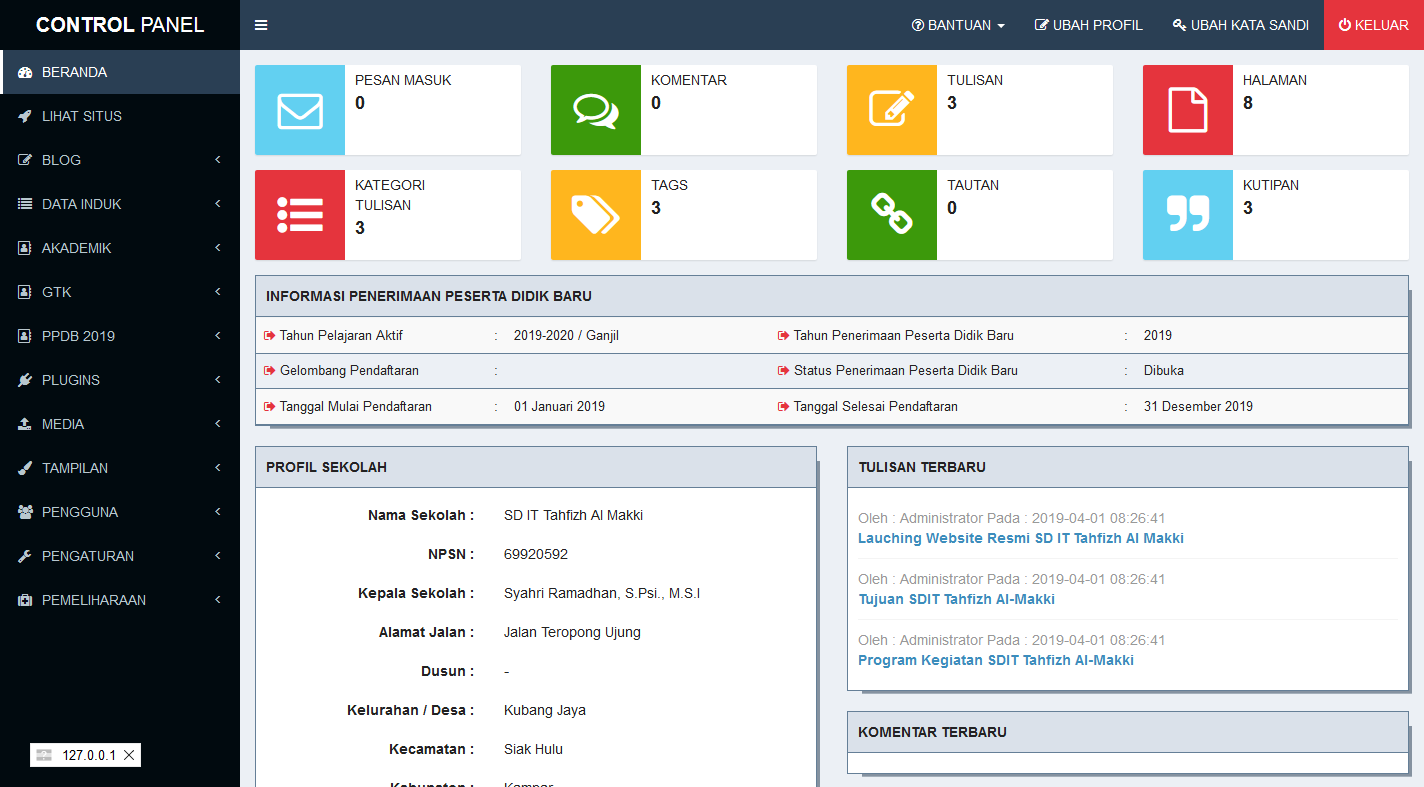Close the 127.0.0.1 badge with X
1424x787 pixels.
[129, 755]
